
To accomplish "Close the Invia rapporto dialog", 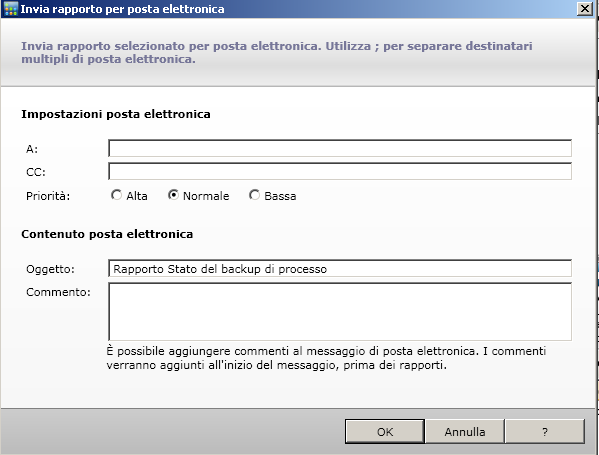I will (x=584, y=8).
